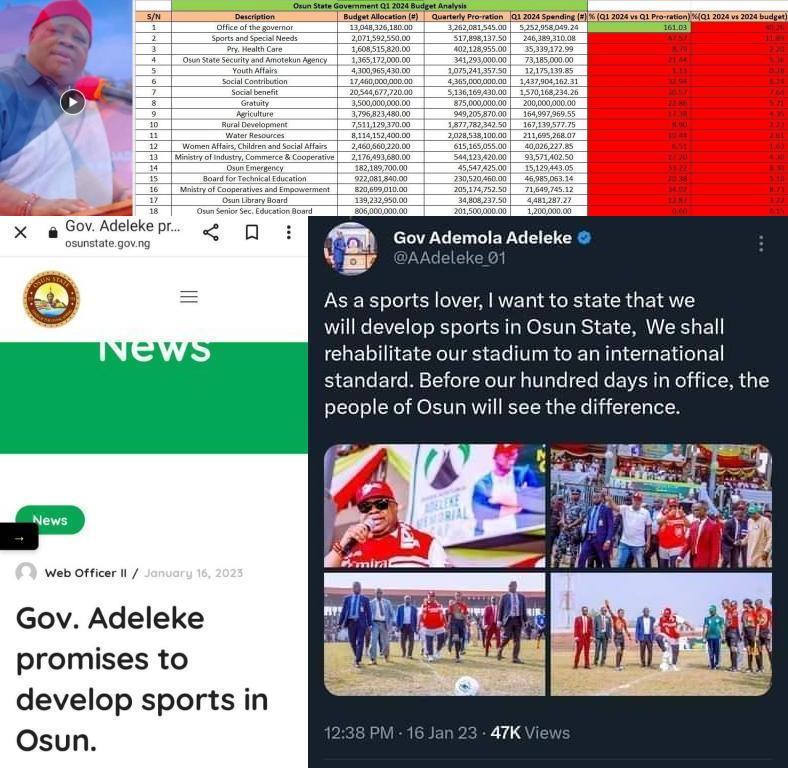Open the top-right crowd stadium photo
The image size is (788, 768).
click(661, 506)
